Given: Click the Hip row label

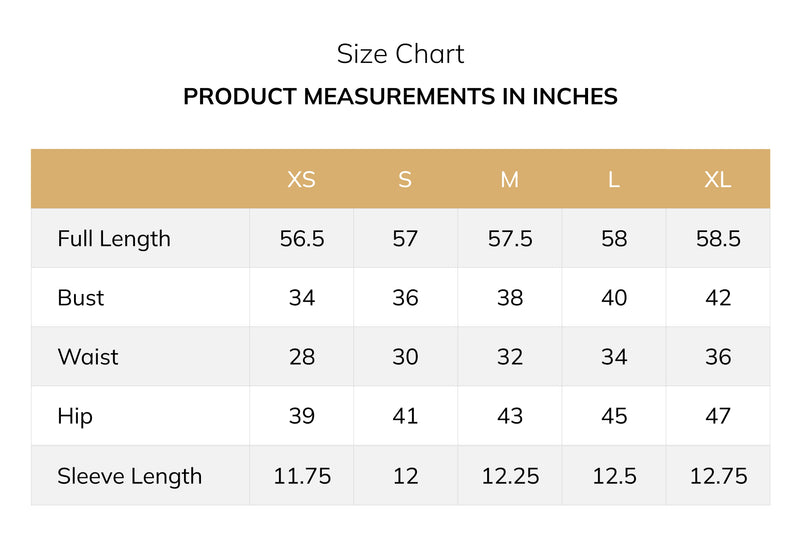Looking at the screenshot, I should point(75,416).
